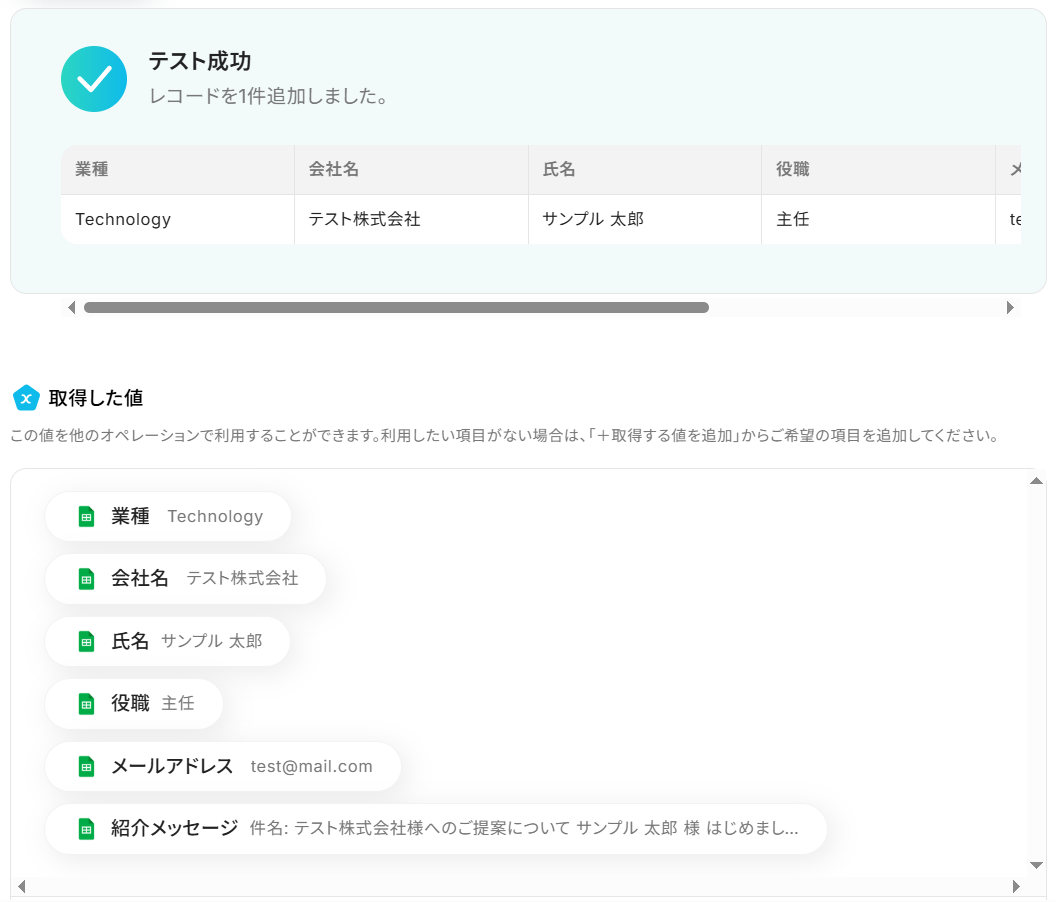Viewport: 1056px width, 902px height.
Task: Select the 業種 Technology value chip
Action: coord(168,517)
